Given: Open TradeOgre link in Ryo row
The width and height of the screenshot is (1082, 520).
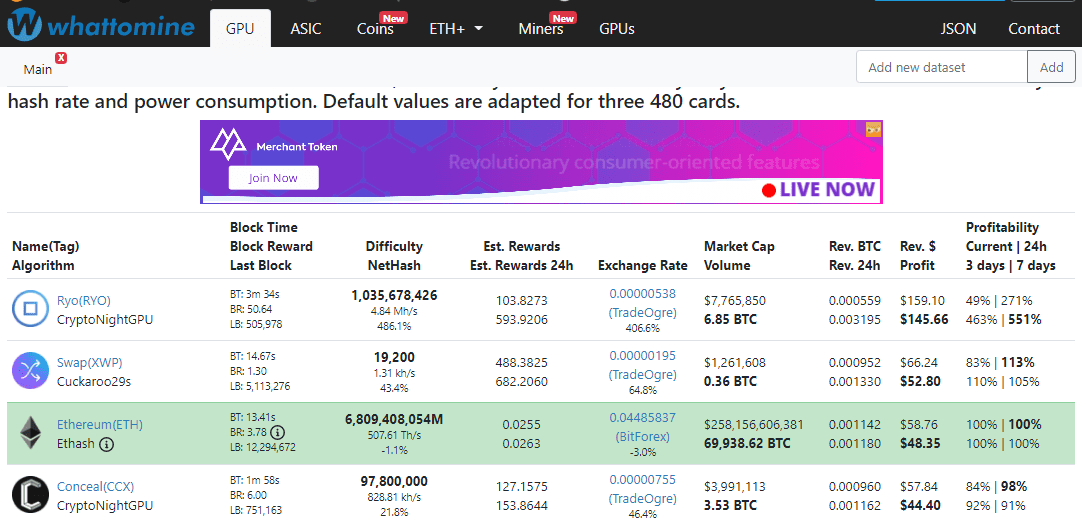Looking at the screenshot, I should click(x=642, y=312).
